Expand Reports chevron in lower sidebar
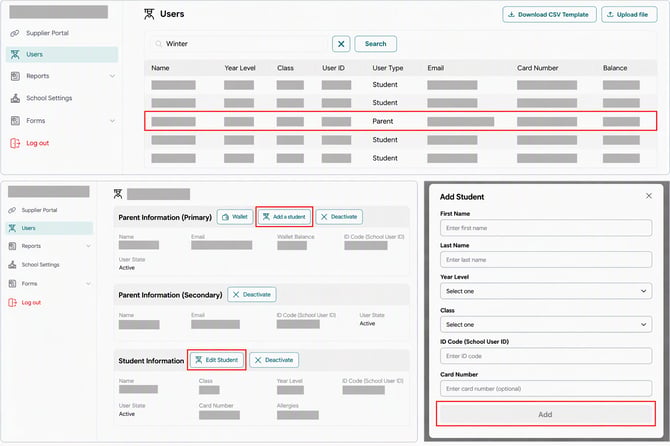This screenshot has width=670, height=446. [88, 246]
